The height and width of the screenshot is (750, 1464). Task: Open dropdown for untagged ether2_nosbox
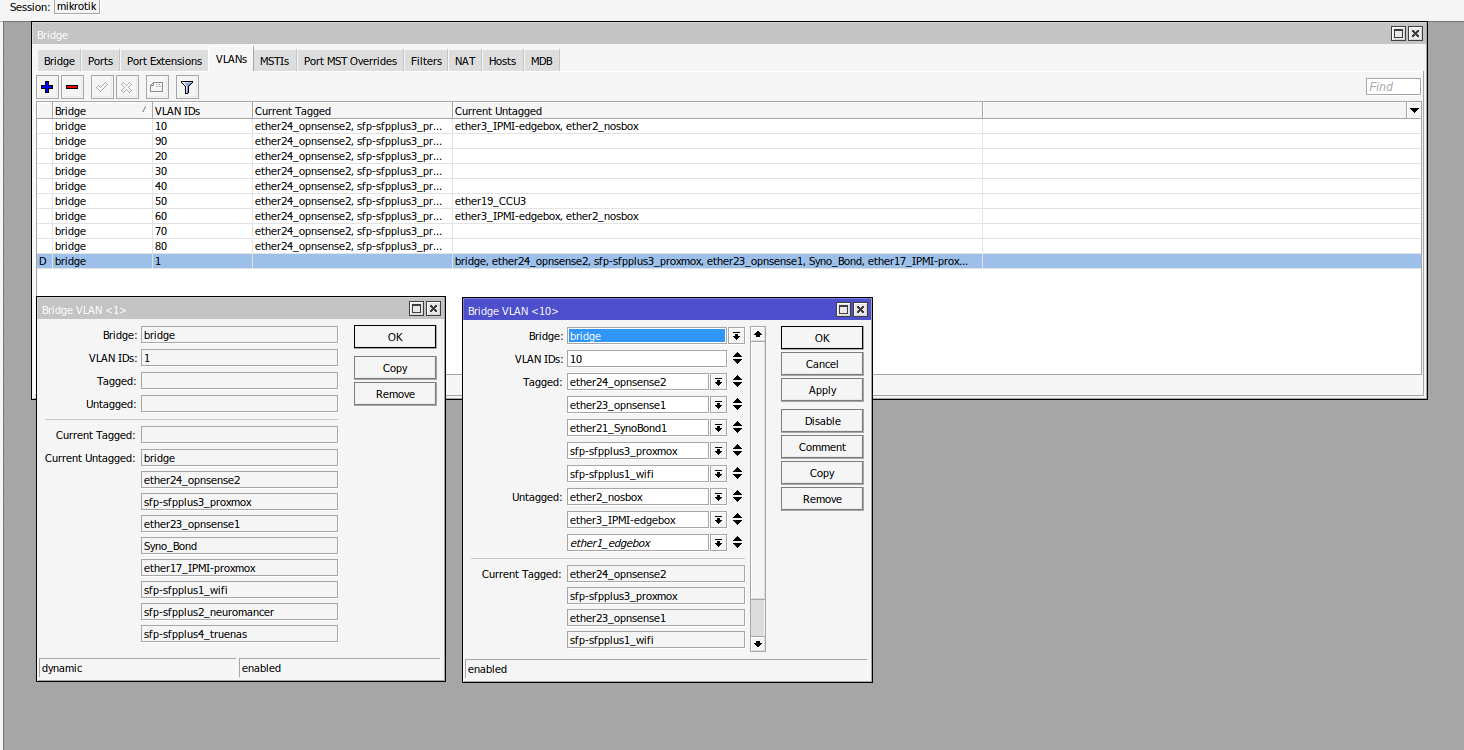[718, 497]
